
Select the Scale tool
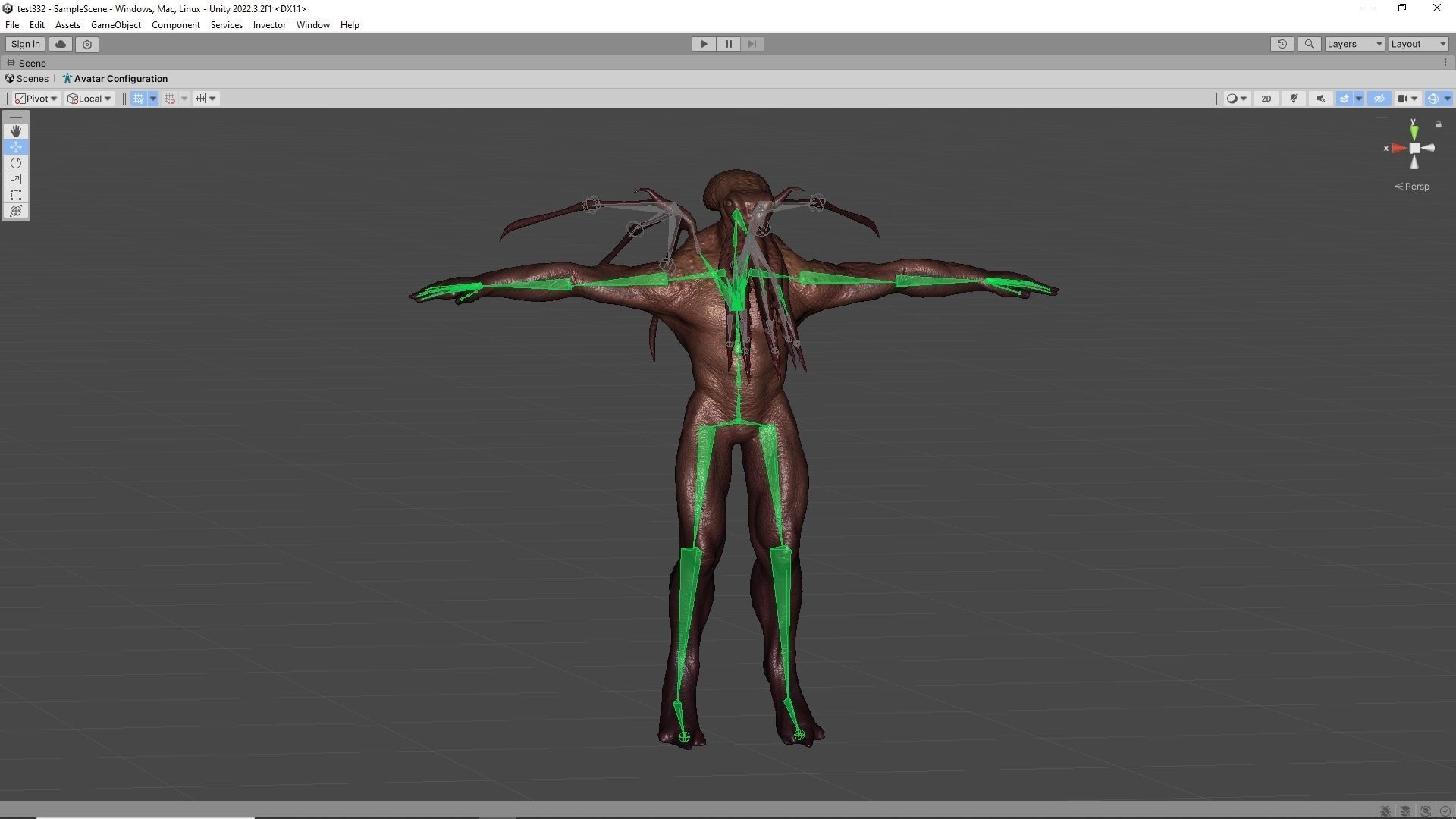tap(16, 179)
